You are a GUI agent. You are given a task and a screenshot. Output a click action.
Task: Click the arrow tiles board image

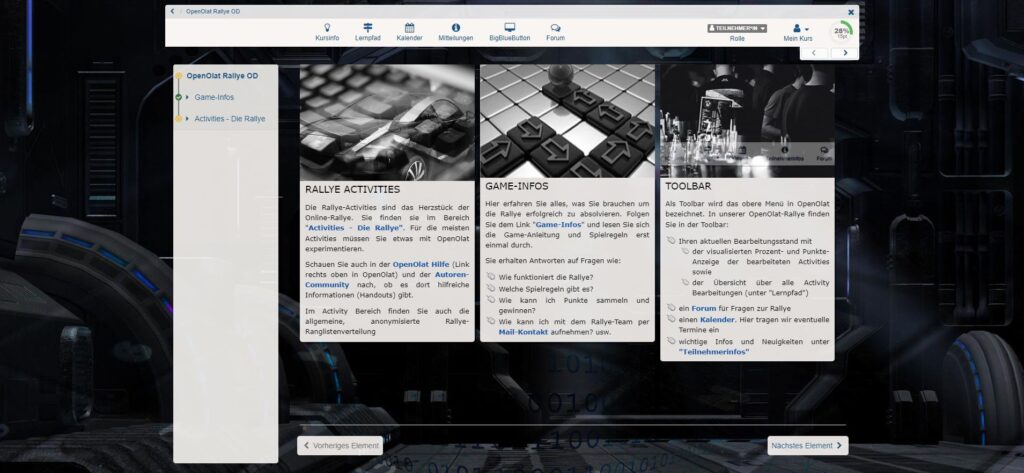point(568,121)
